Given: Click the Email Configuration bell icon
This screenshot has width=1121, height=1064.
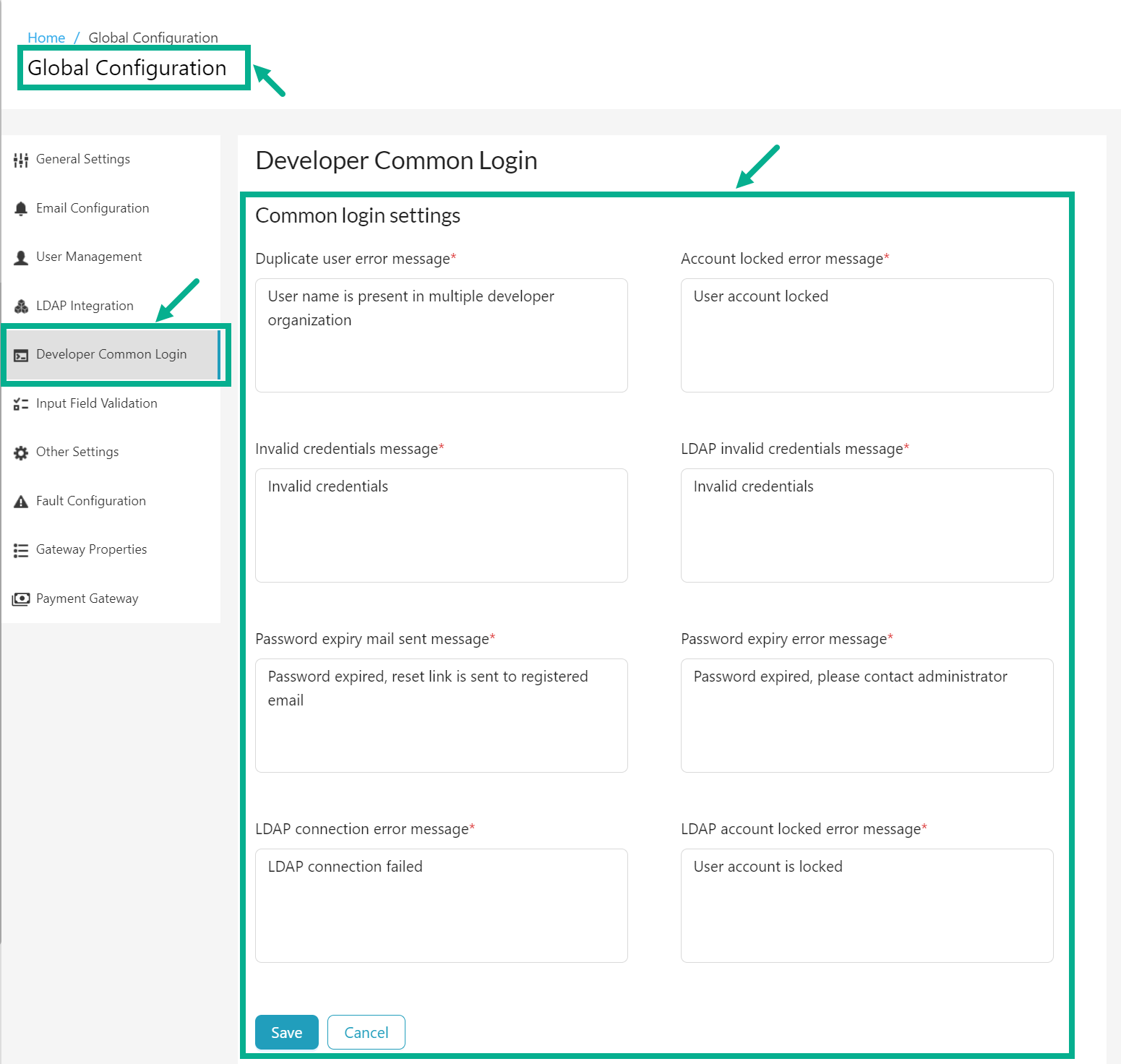Looking at the screenshot, I should pos(21,209).
